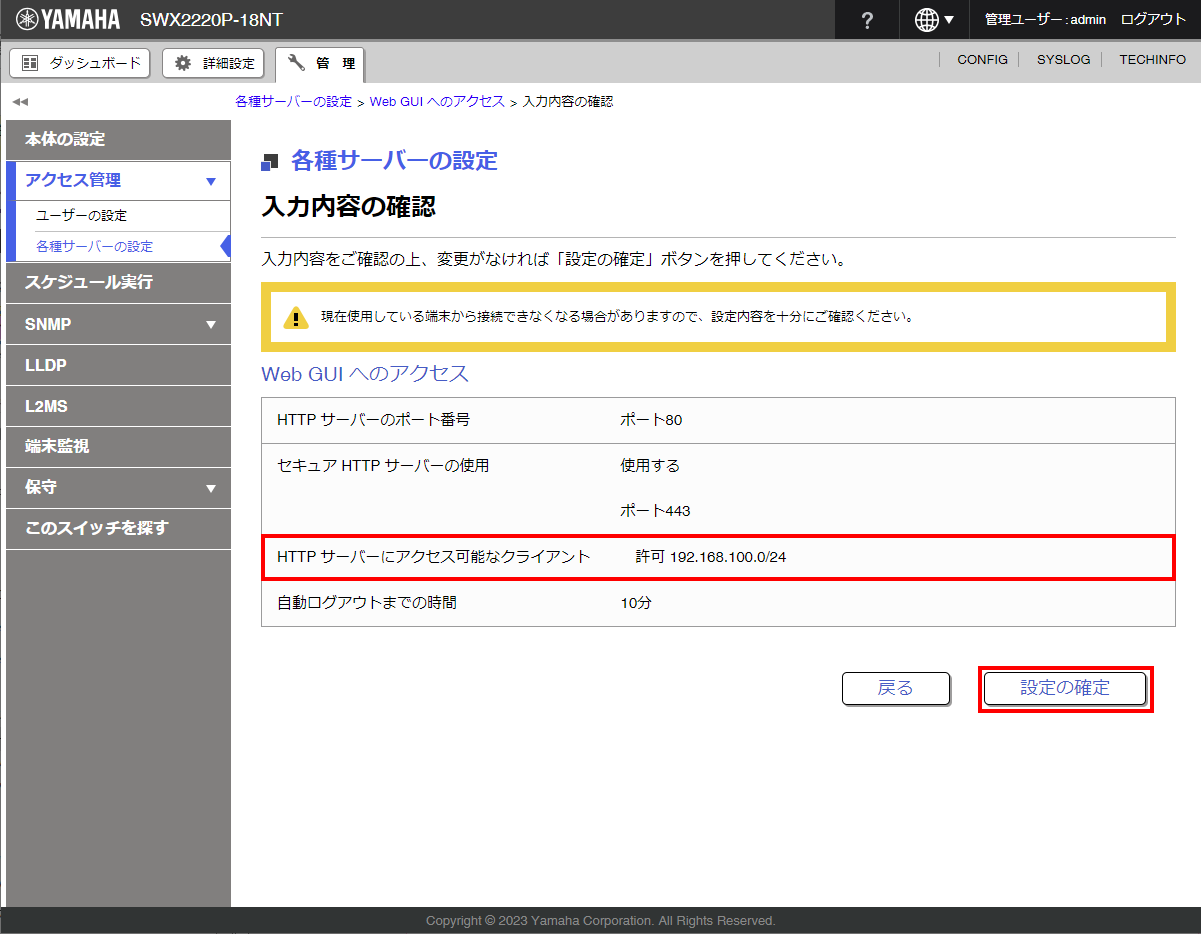Open the SYSLOG link

tap(1063, 60)
